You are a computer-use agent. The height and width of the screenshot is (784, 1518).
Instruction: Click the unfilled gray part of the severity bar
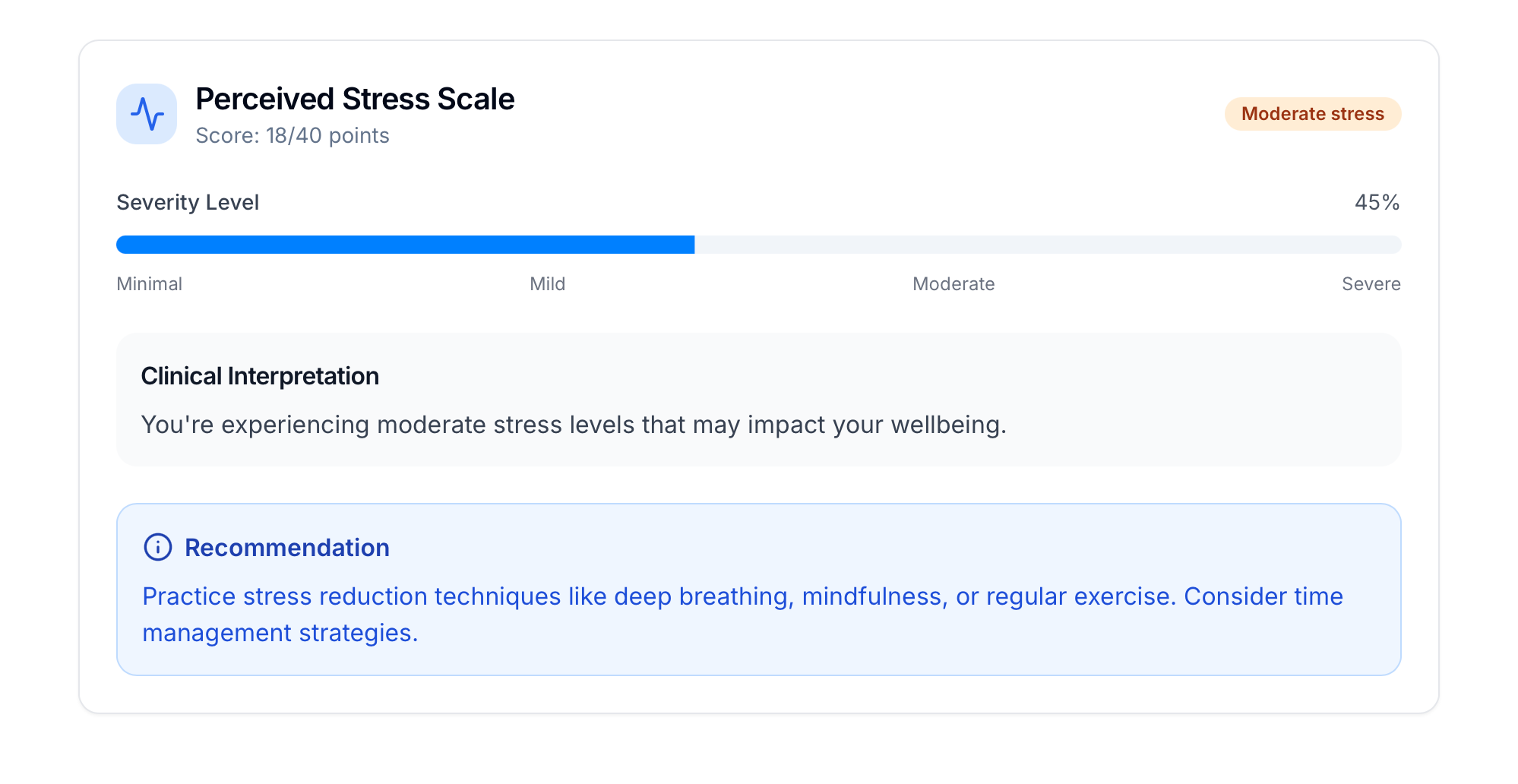pos(1047,245)
